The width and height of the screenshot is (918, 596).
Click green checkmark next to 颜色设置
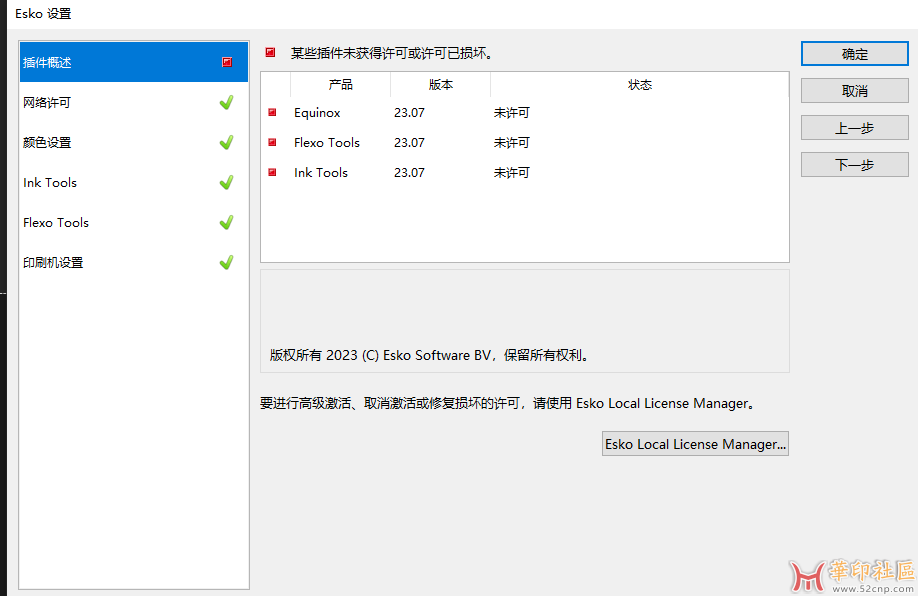pos(226,142)
